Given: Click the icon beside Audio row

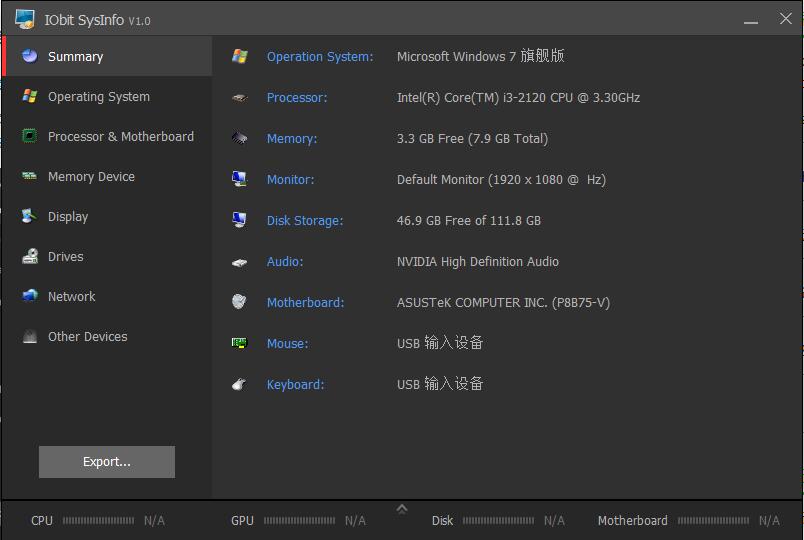Looking at the screenshot, I should coord(239,262).
